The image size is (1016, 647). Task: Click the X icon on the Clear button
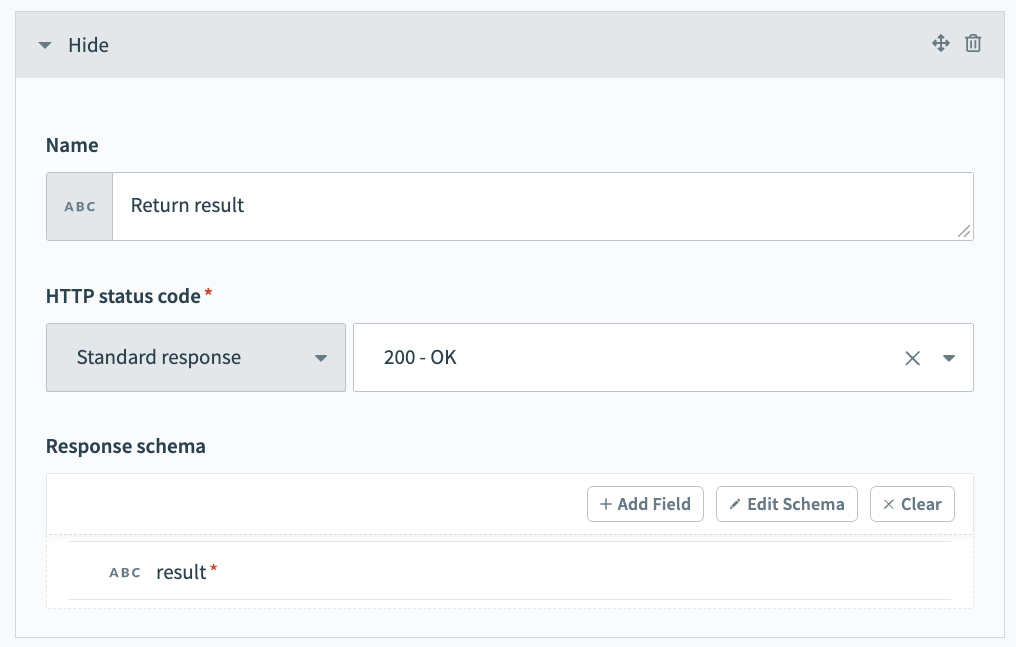pos(888,504)
